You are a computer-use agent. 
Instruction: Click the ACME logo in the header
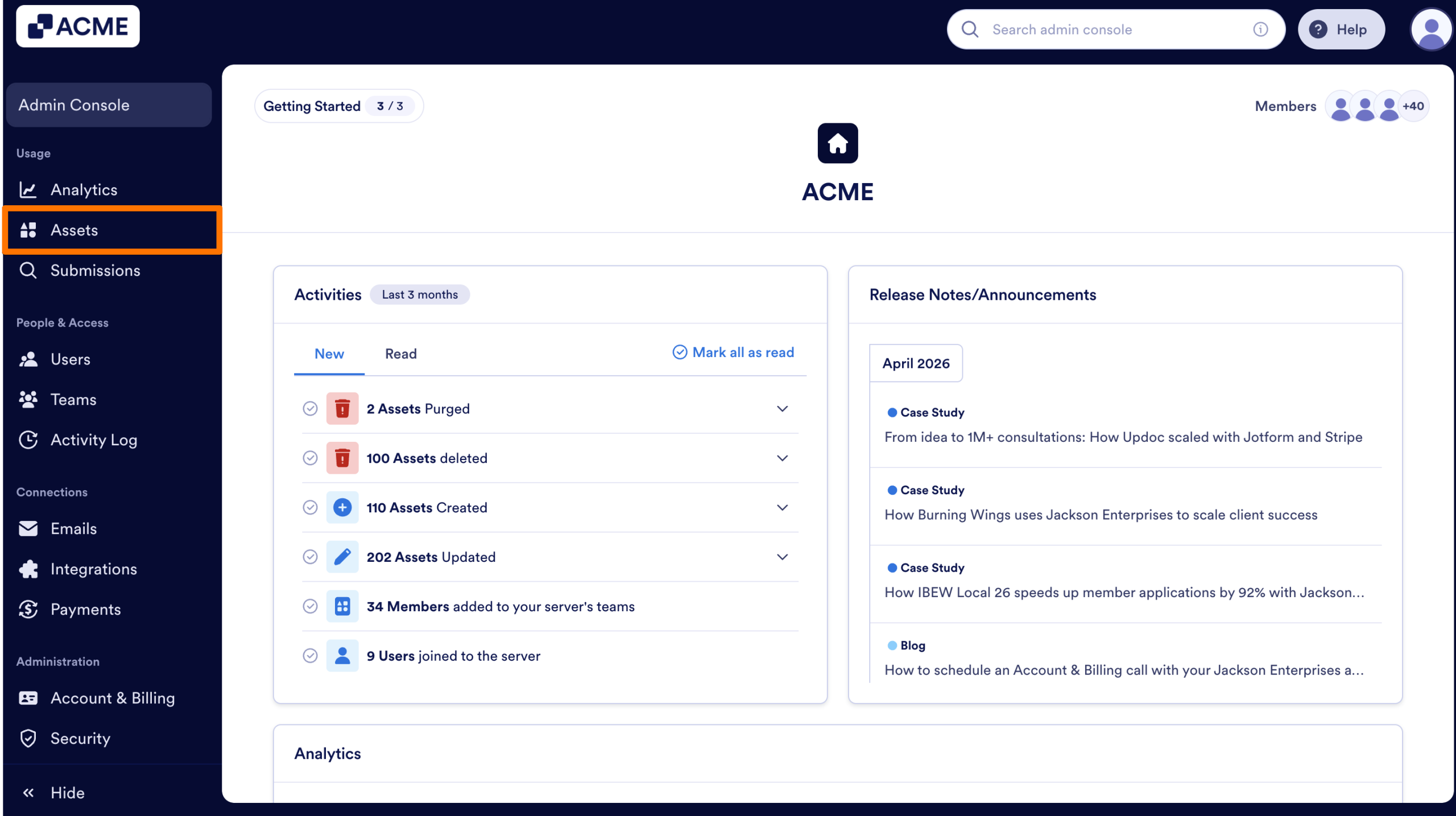click(x=78, y=27)
